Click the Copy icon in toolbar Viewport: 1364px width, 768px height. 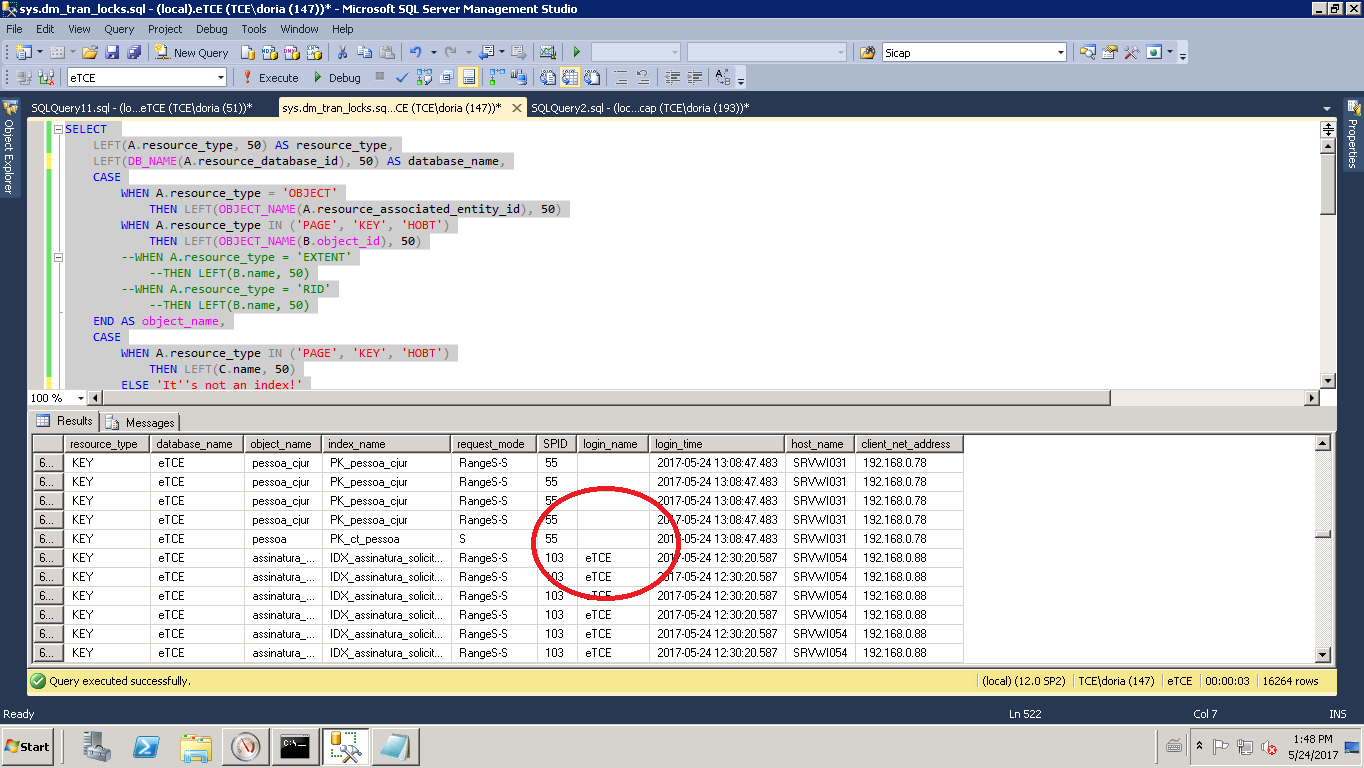(364, 52)
